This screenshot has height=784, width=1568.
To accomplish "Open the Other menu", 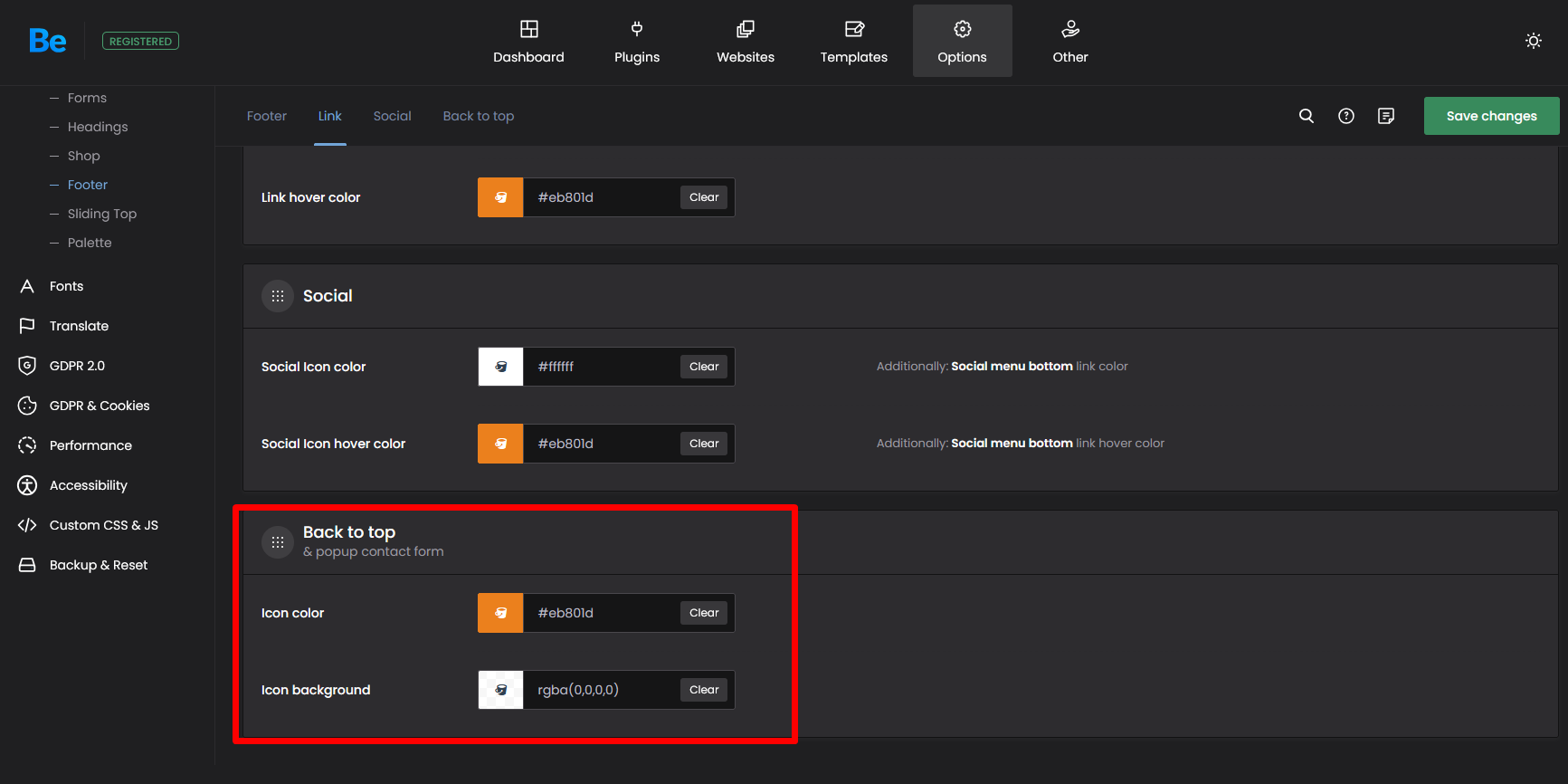I will tap(1069, 42).
